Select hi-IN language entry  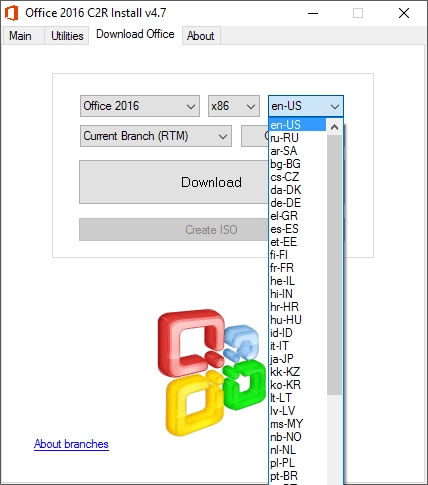point(297,294)
